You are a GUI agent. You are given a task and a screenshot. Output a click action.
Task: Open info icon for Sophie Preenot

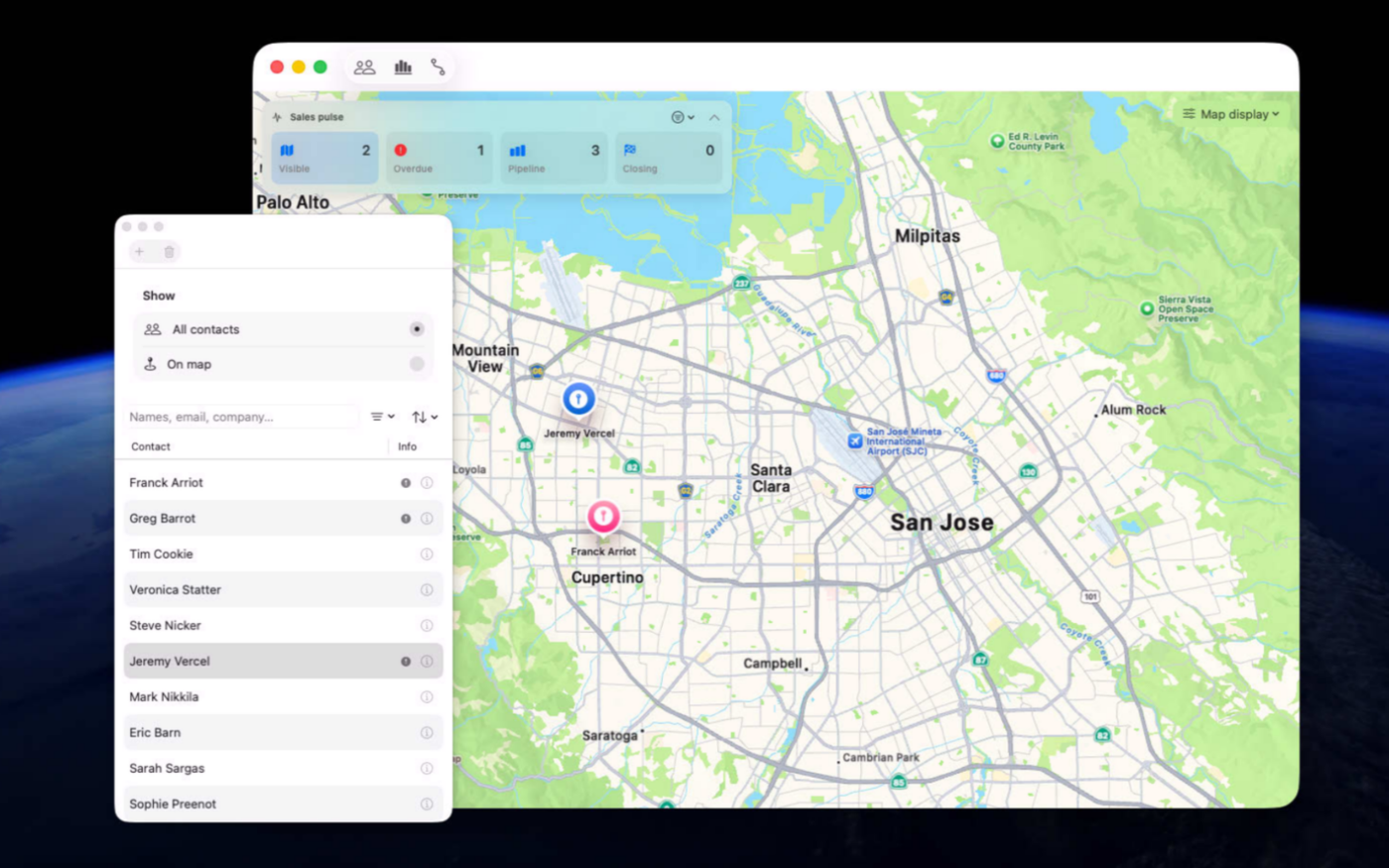(427, 805)
